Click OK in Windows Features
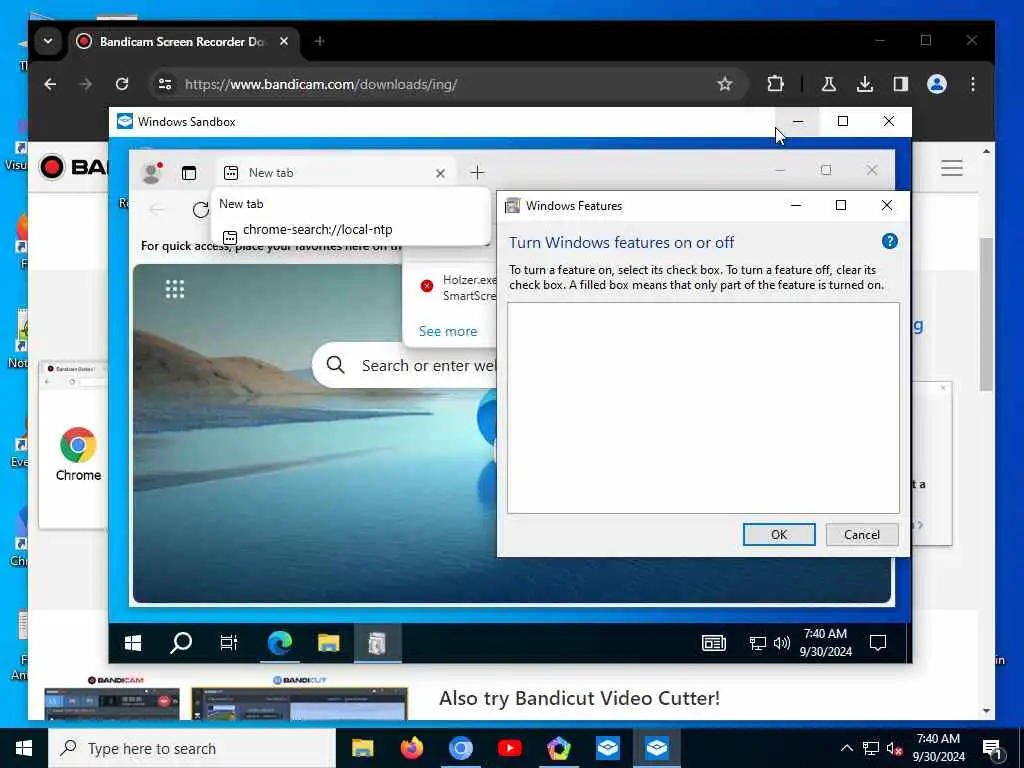 point(778,534)
